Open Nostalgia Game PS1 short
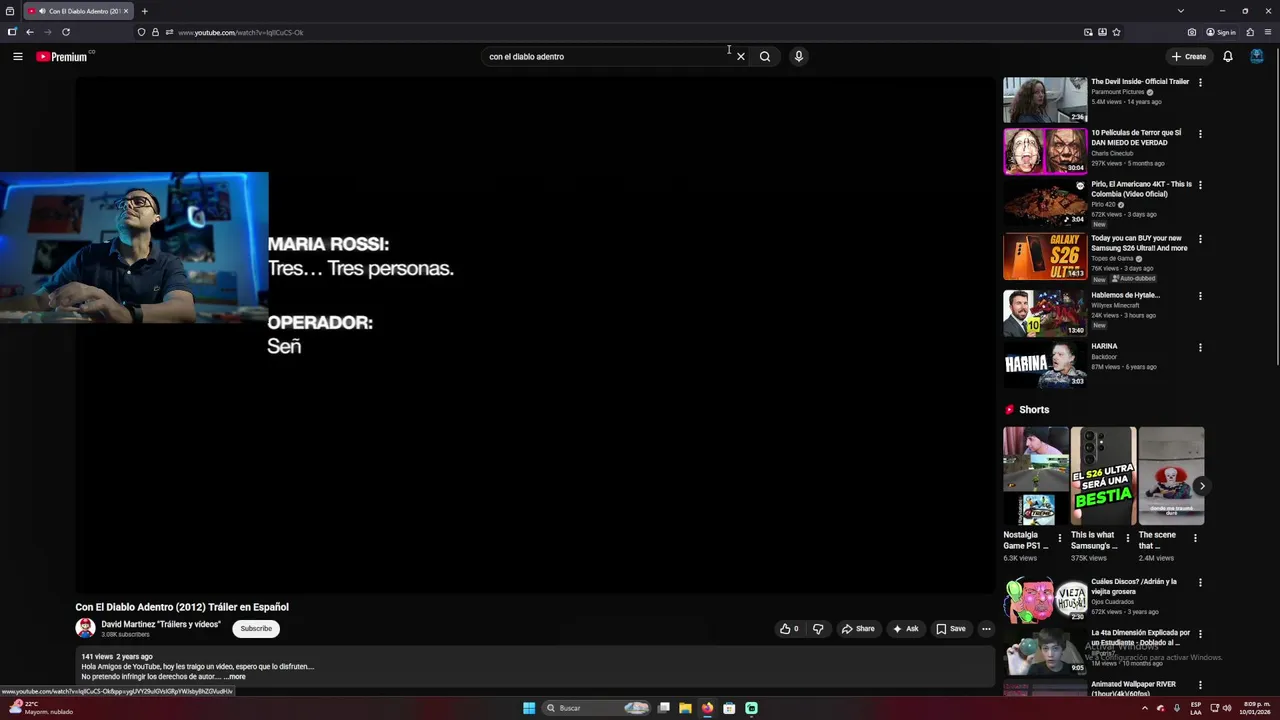 [1036, 476]
